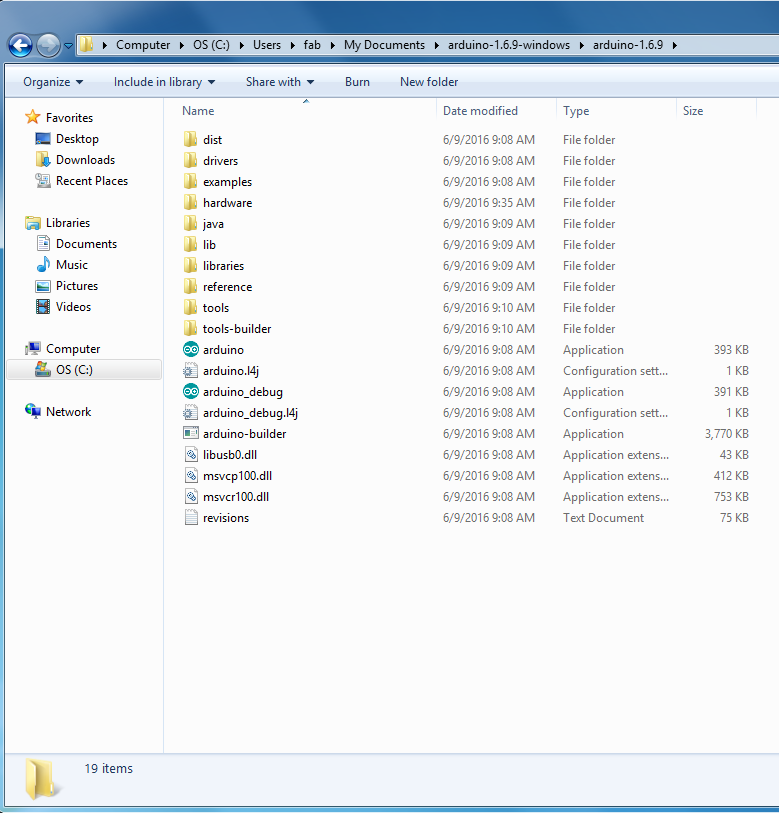Click 3,770 KB size of arduino-builder

(x=726, y=433)
